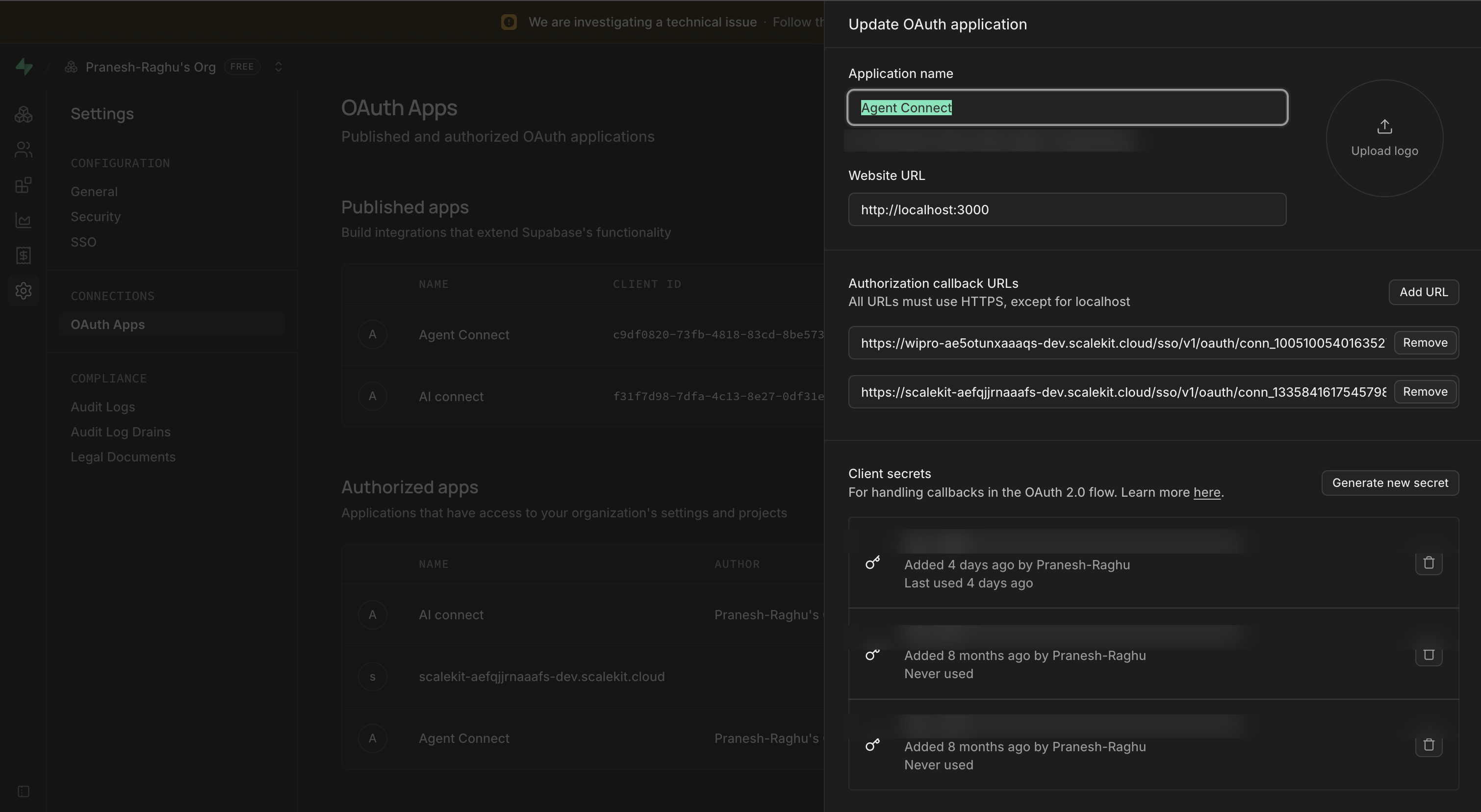Image resolution: width=1481 pixels, height=812 pixels.
Task: Click Upload logo circle
Action: click(x=1384, y=138)
